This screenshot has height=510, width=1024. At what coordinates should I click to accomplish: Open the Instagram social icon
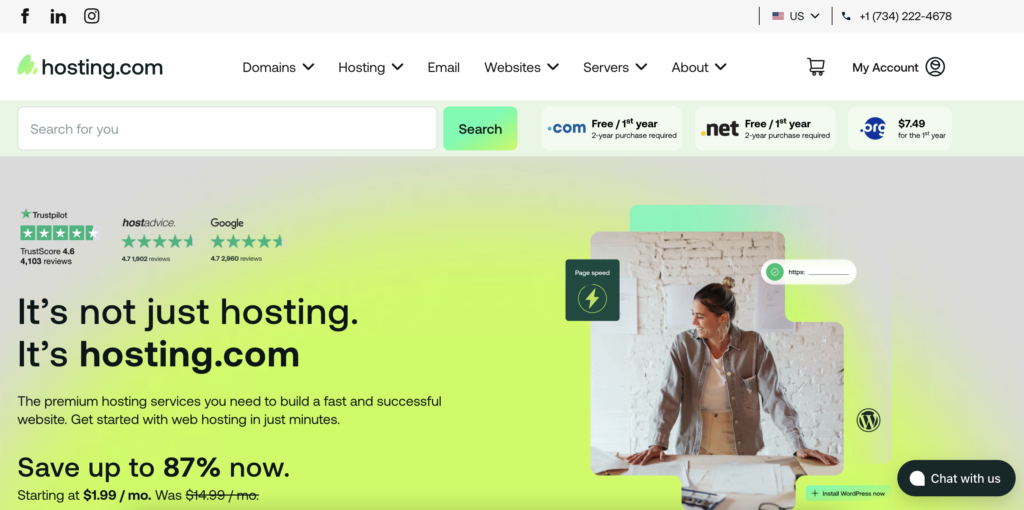(x=91, y=16)
